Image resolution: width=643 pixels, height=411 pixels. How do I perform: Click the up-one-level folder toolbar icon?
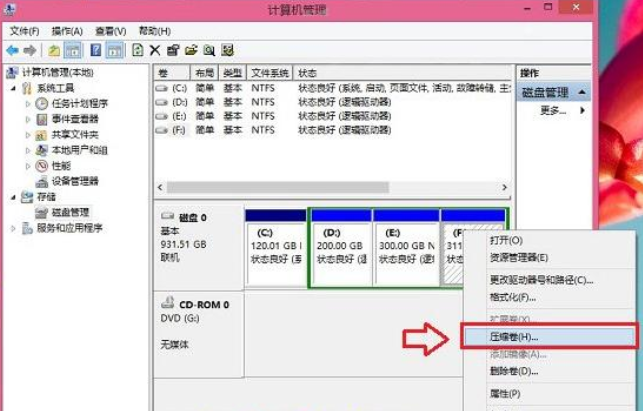coord(55,50)
